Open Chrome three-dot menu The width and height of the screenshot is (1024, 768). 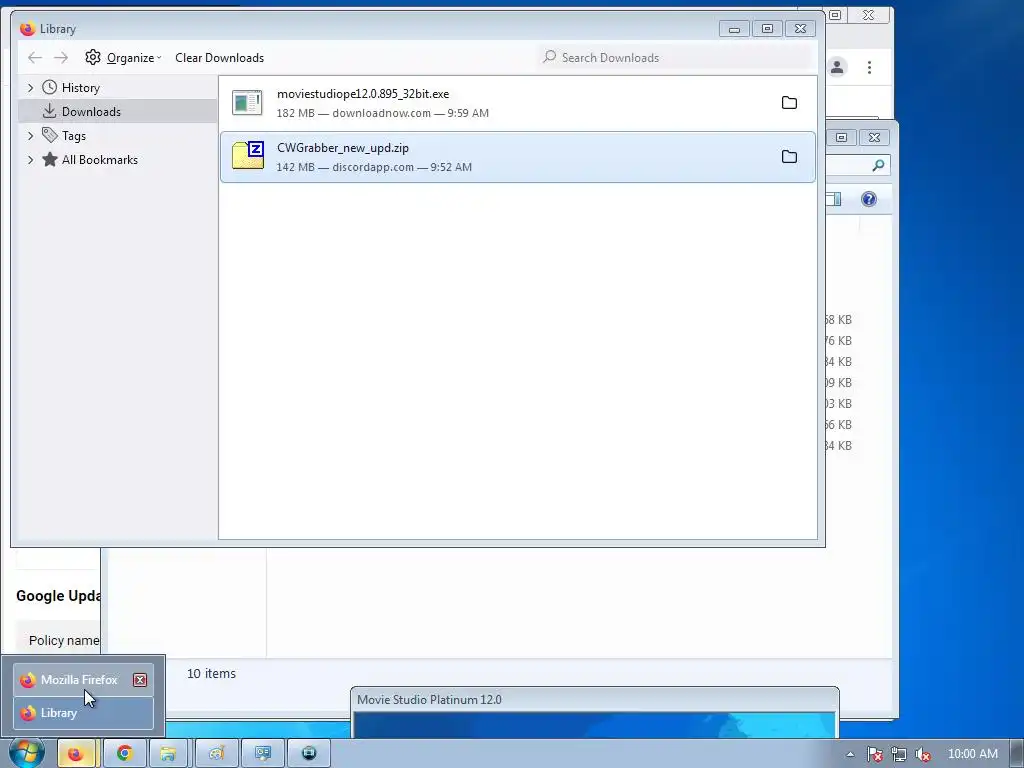[x=869, y=67]
